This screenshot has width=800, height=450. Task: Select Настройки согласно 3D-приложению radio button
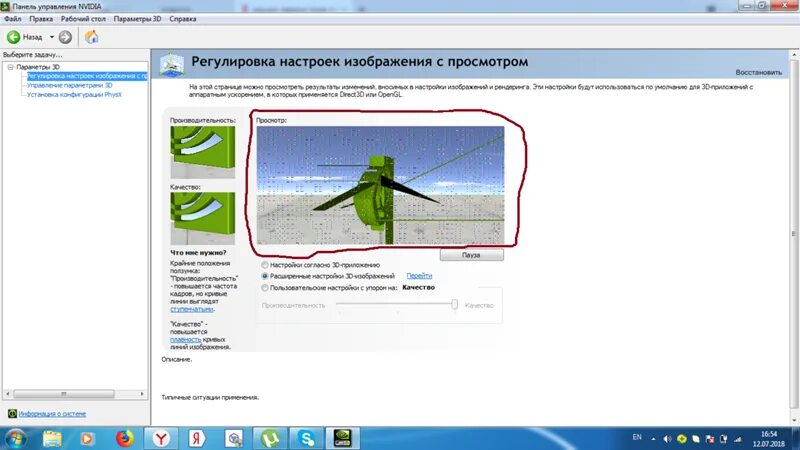[x=265, y=265]
